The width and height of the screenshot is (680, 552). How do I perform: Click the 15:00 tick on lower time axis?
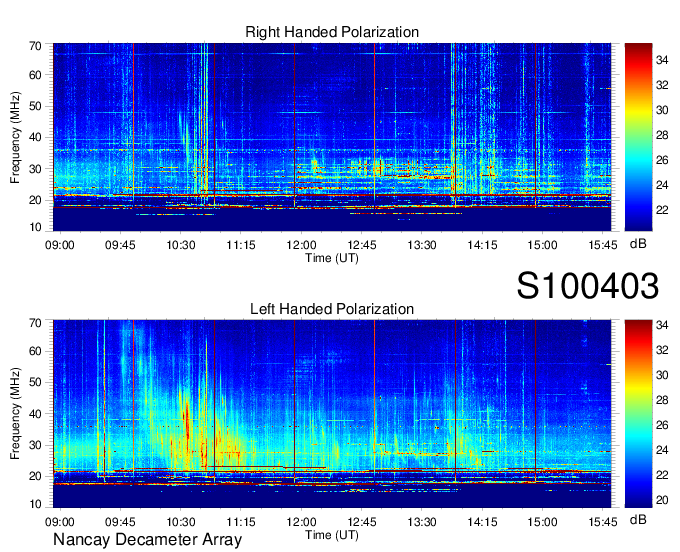[543, 522]
